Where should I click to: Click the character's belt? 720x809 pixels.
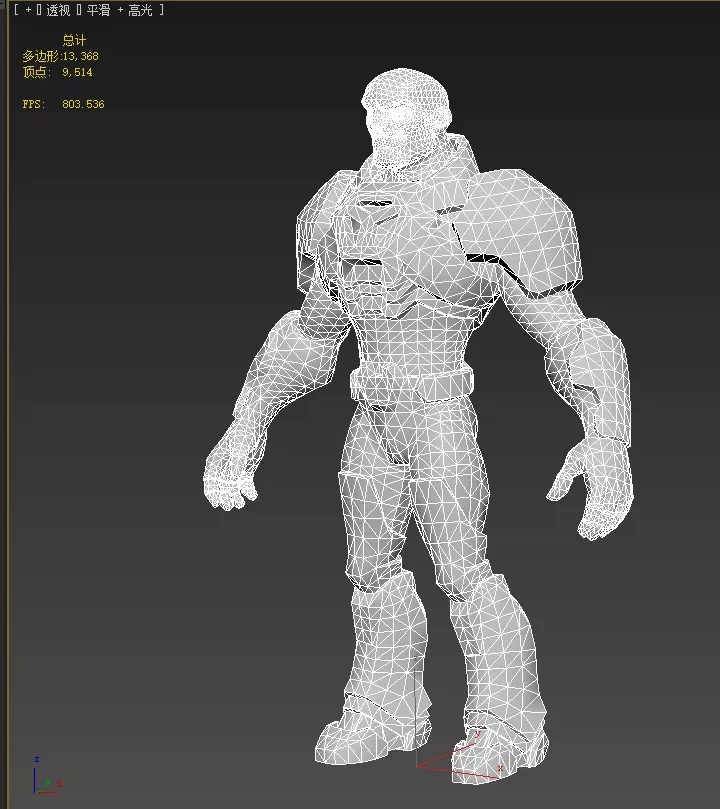(x=412, y=384)
